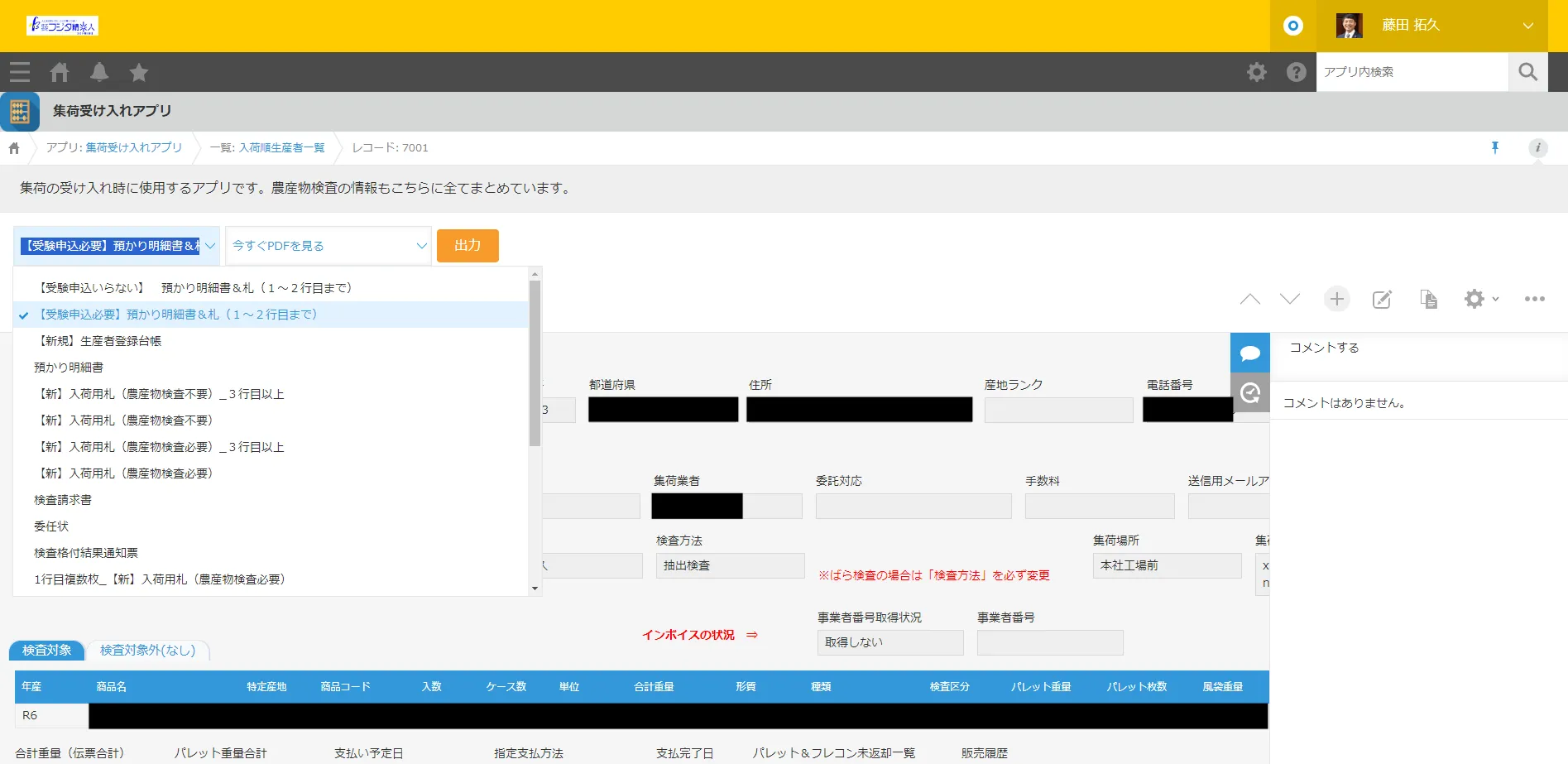Open the 今すぐPDFを見る dropdown
The width and height of the screenshot is (1568, 764).
(x=328, y=246)
